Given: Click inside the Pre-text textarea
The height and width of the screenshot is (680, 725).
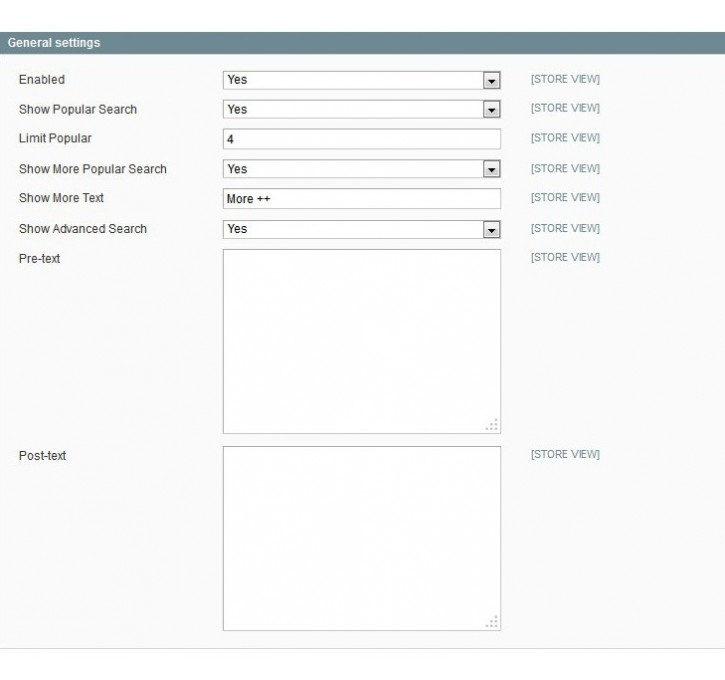Looking at the screenshot, I should [362, 342].
